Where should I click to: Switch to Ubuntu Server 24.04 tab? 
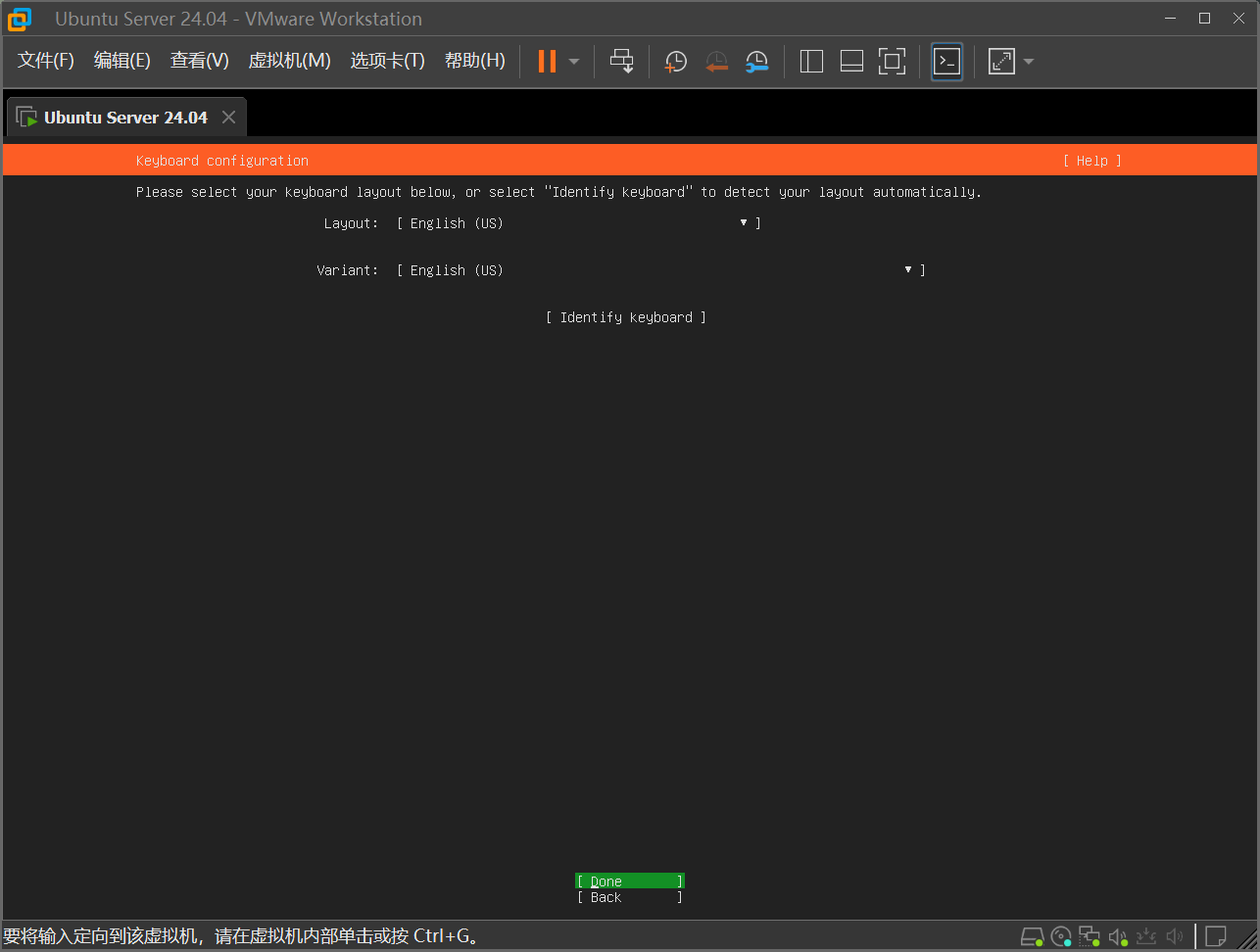[125, 118]
